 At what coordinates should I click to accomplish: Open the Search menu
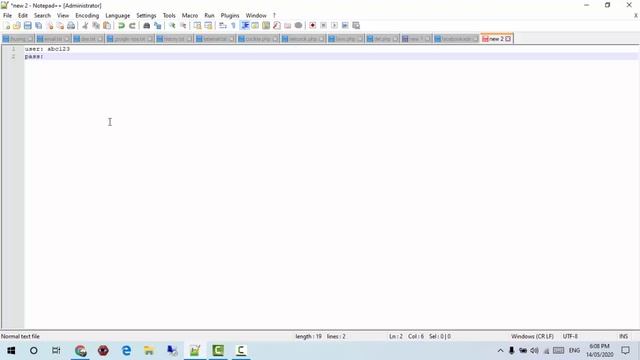click(42, 16)
